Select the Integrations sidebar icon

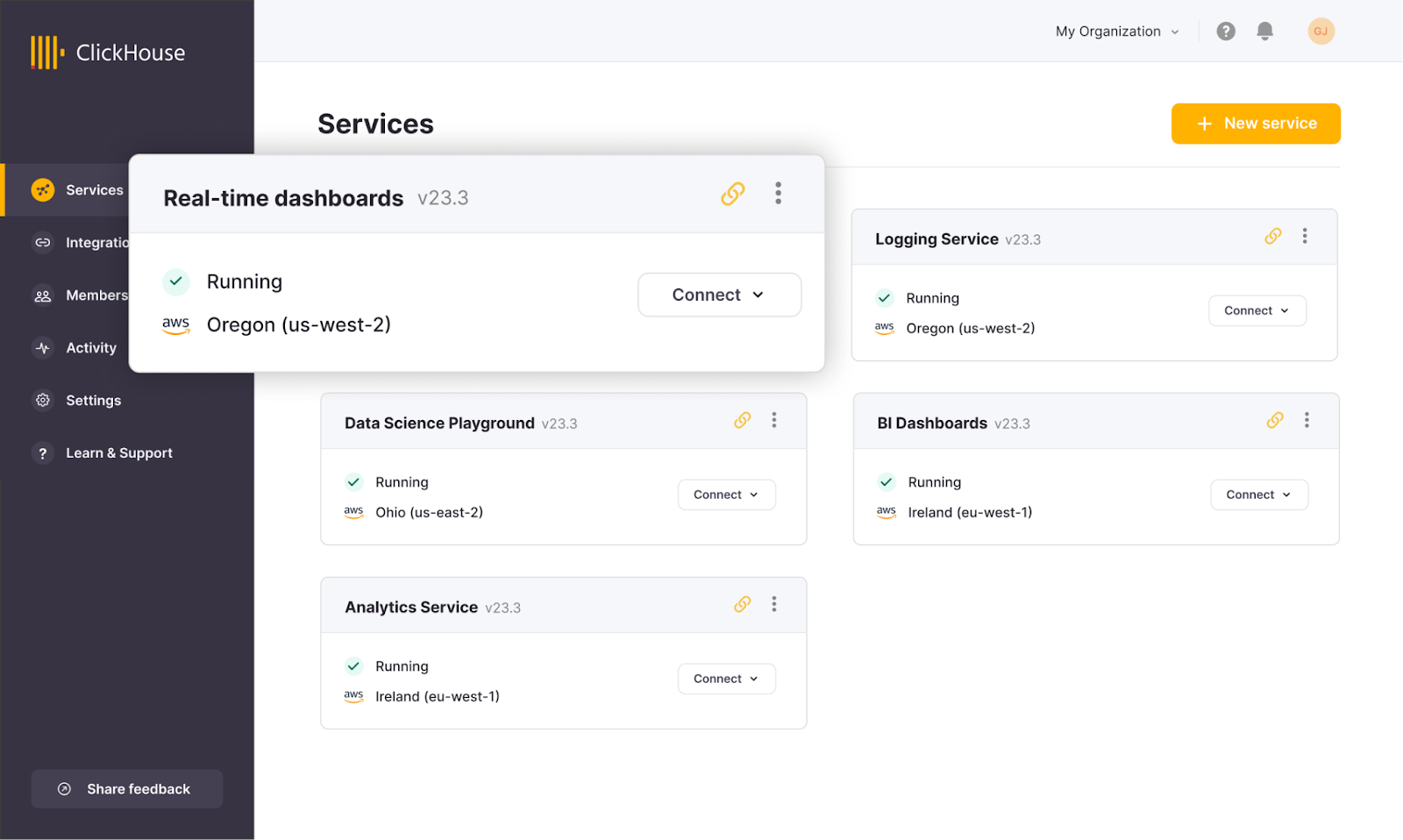(43, 242)
